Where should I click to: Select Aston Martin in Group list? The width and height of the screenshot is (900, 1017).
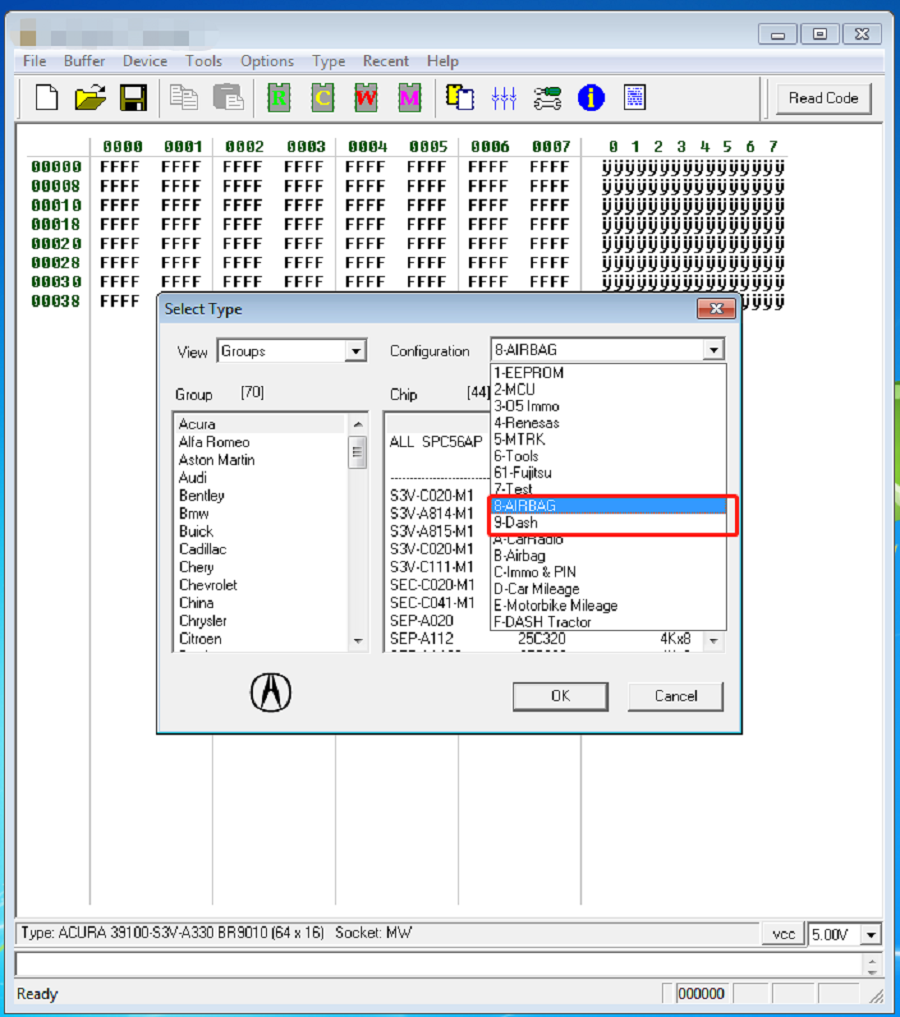tap(261, 460)
